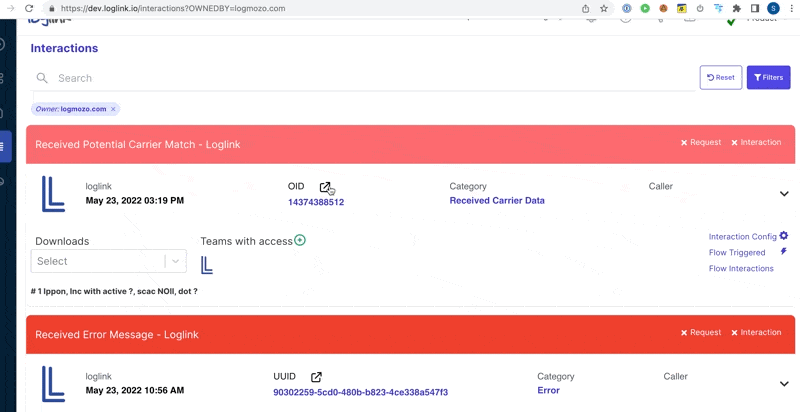Toggle the browser side panel icon

[755, 8]
